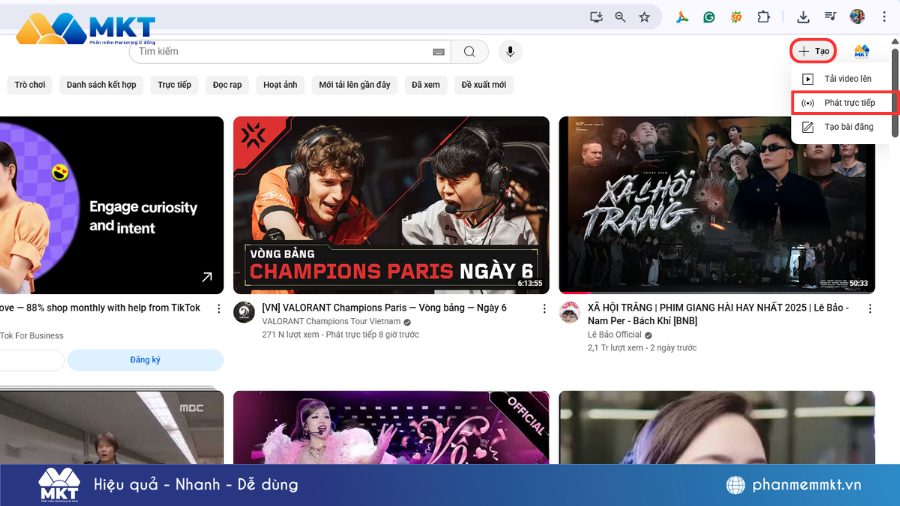Filter by Danh sách kết hợp chip
This screenshot has height=506, width=900.
point(101,85)
